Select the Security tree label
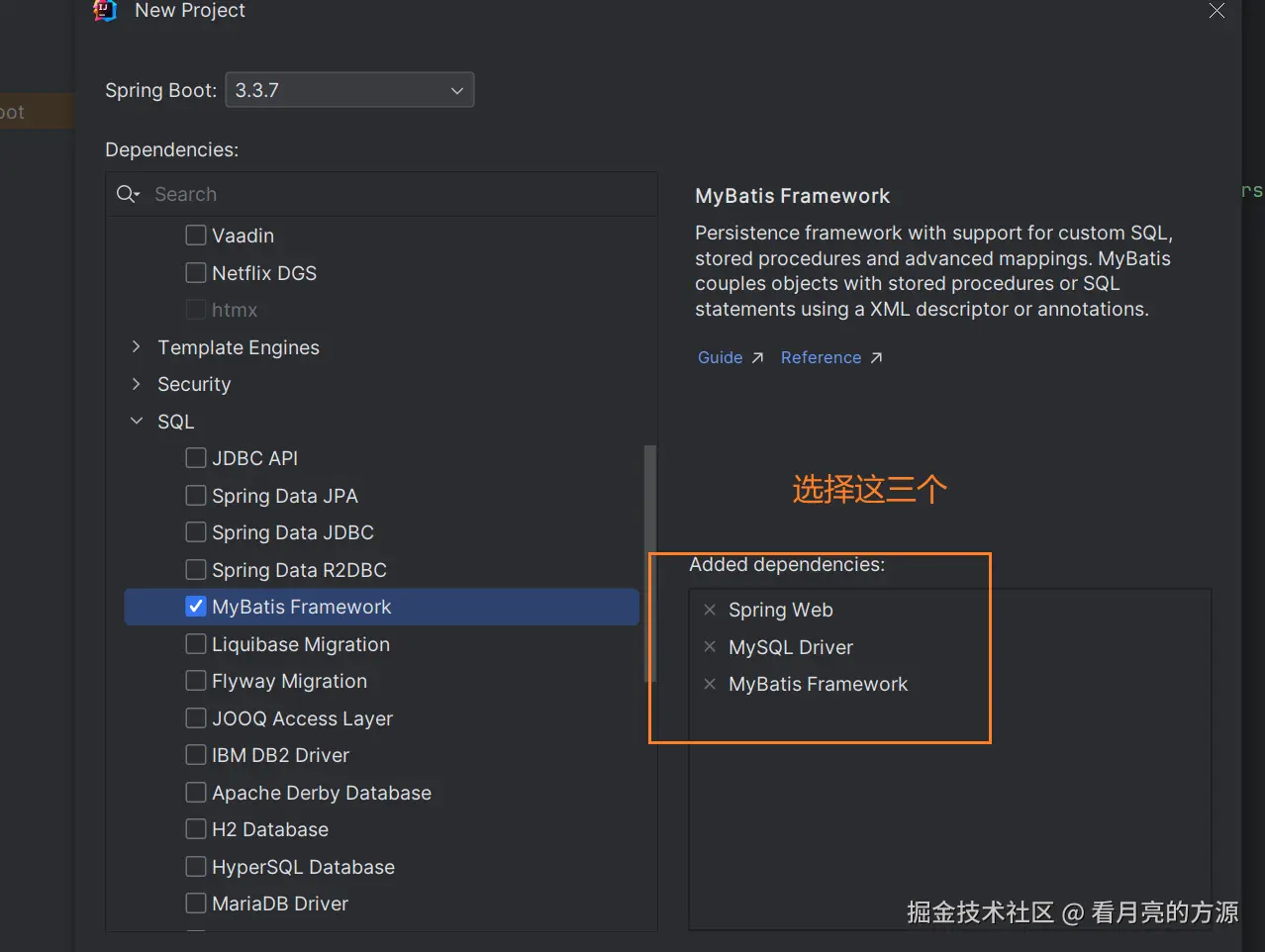Image resolution: width=1265 pixels, height=952 pixels. pos(194,384)
